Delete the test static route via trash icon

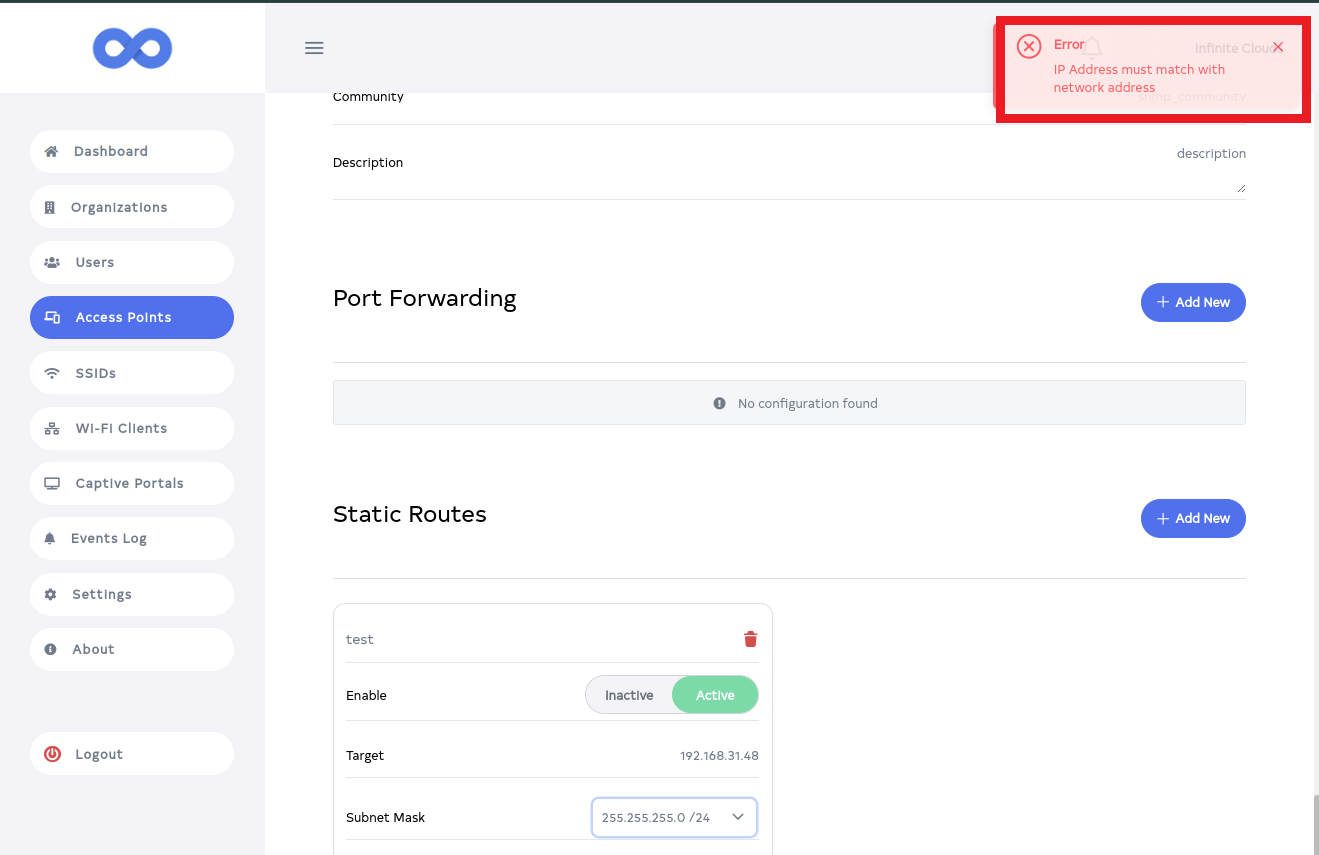tap(750, 639)
